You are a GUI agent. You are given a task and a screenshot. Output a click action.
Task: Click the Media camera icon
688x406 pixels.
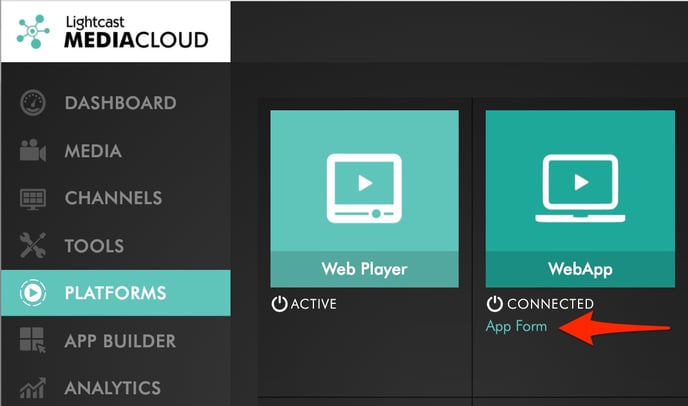click(x=33, y=151)
